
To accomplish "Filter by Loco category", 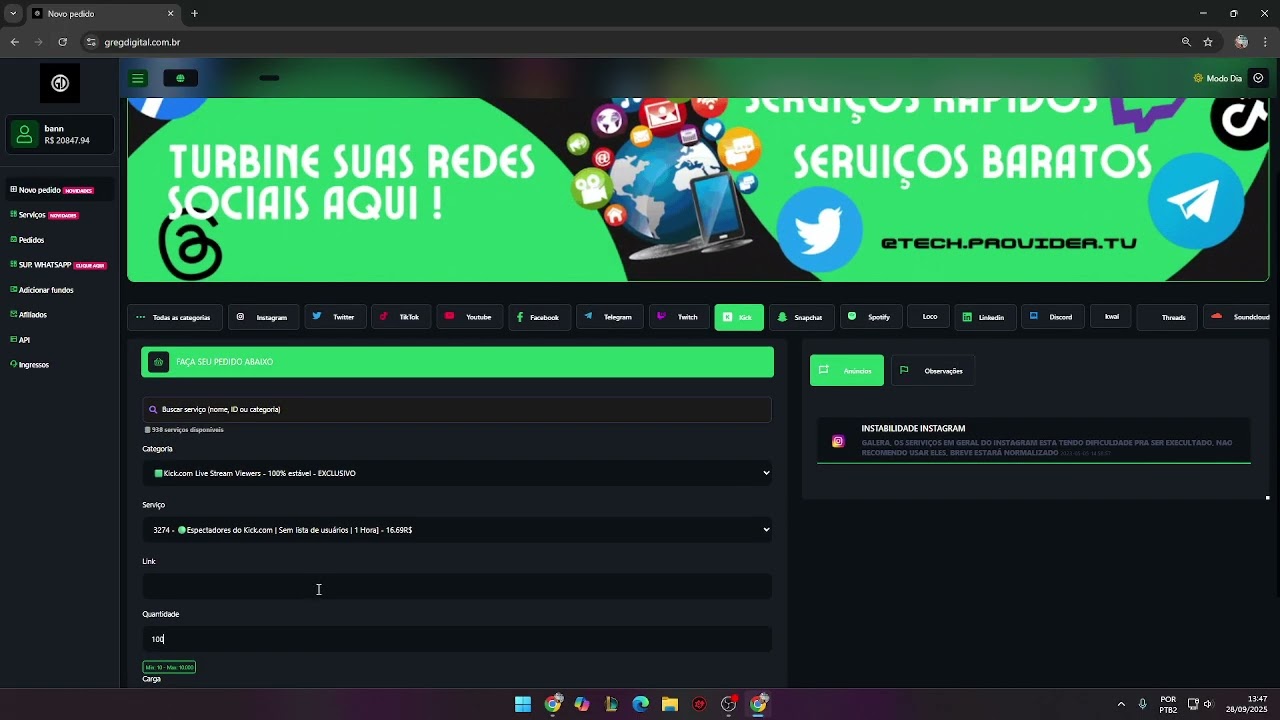I will (929, 317).
